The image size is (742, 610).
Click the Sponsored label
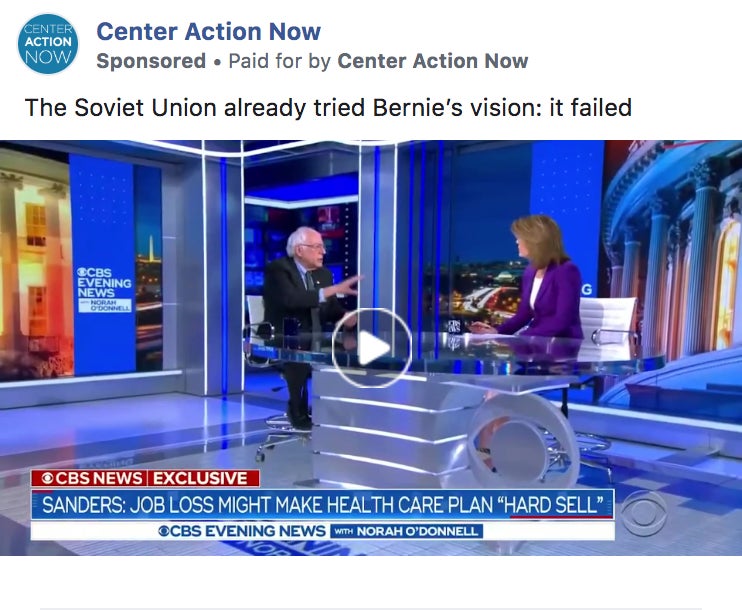(151, 61)
